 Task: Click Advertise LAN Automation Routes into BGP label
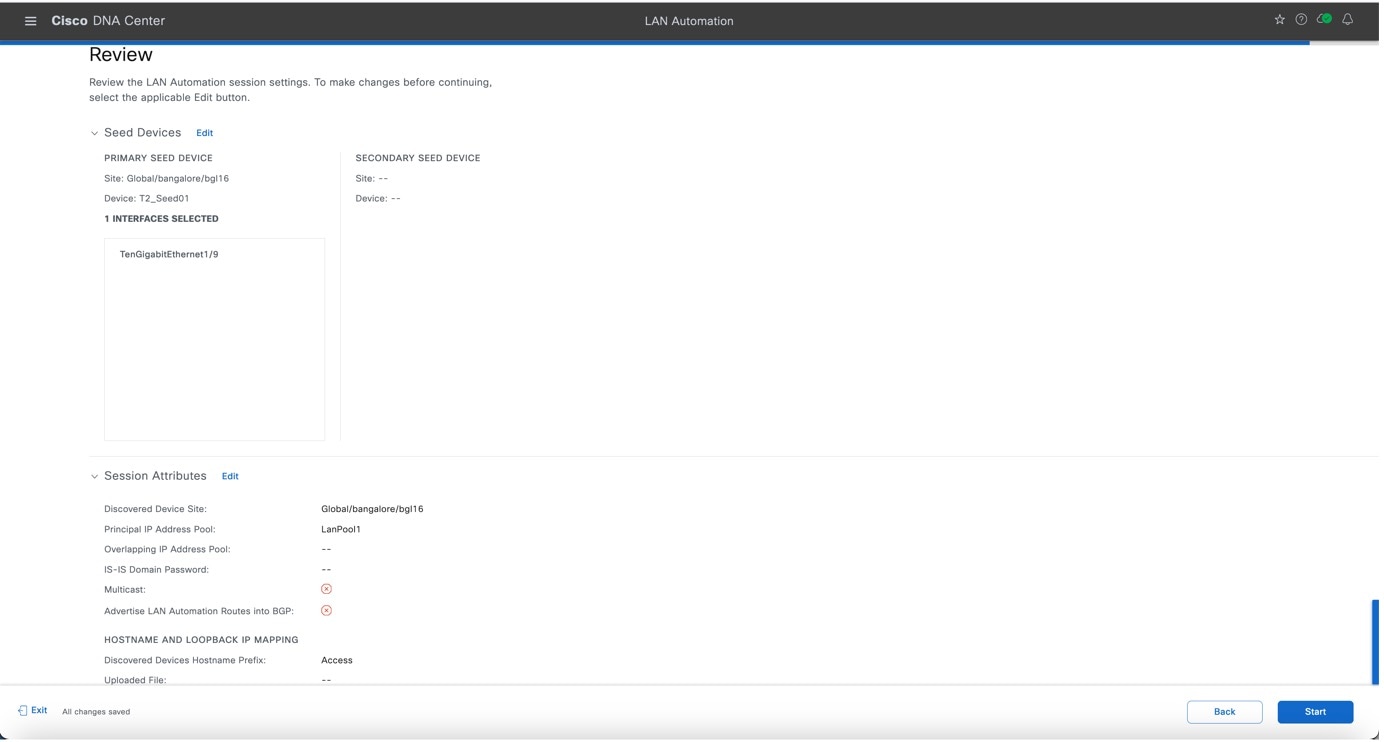pos(199,611)
